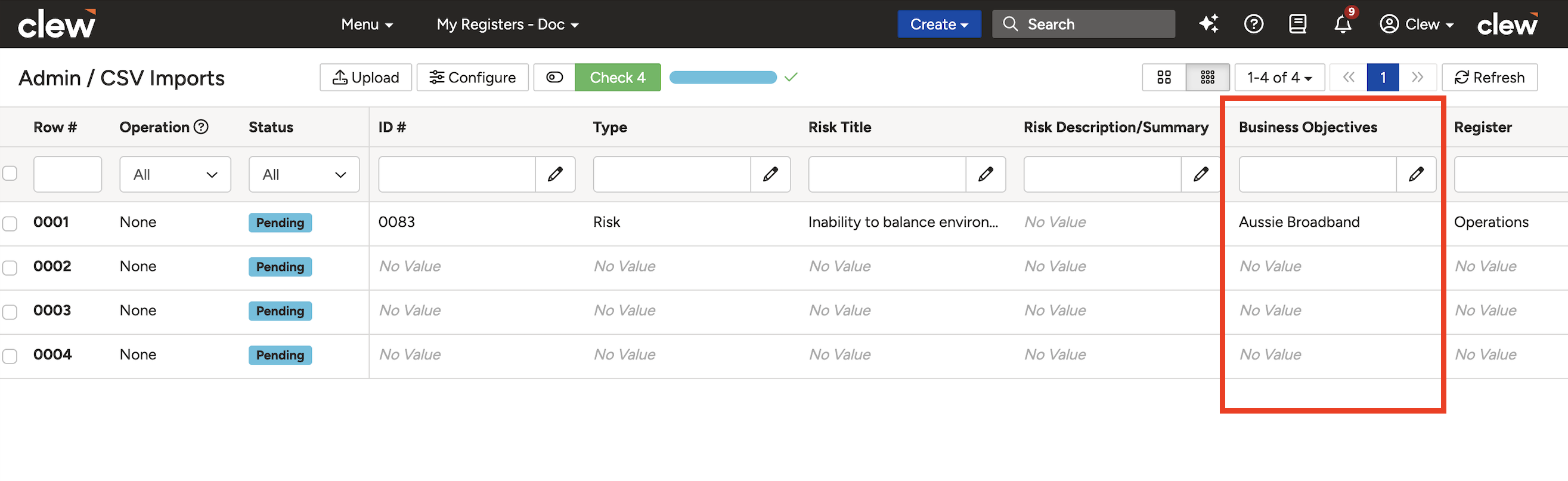Tick the select-all rows checkbox
The height and width of the screenshot is (481, 1568).
pos(10,174)
